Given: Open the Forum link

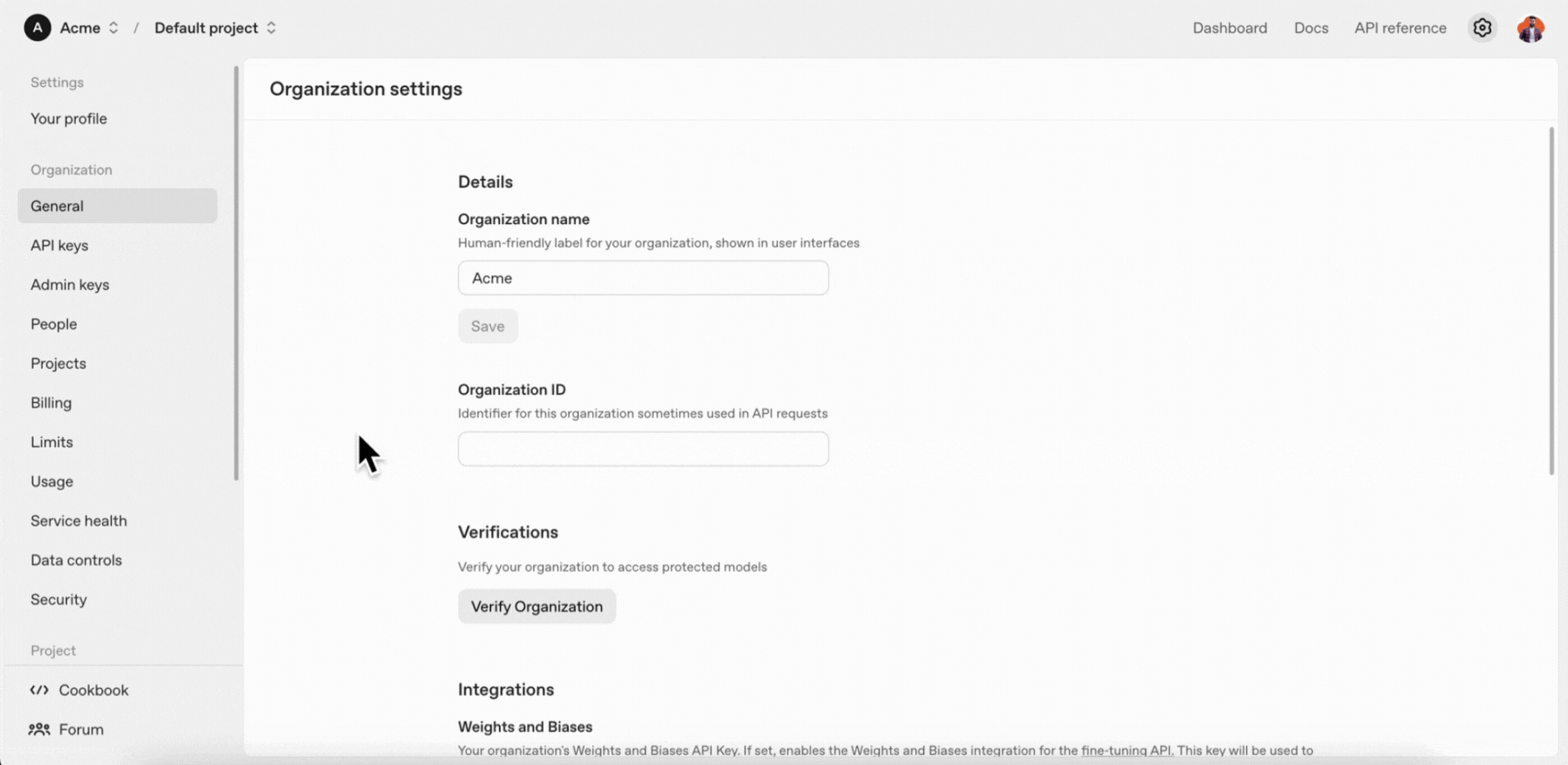Looking at the screenshot, I should tap(81, 729).
